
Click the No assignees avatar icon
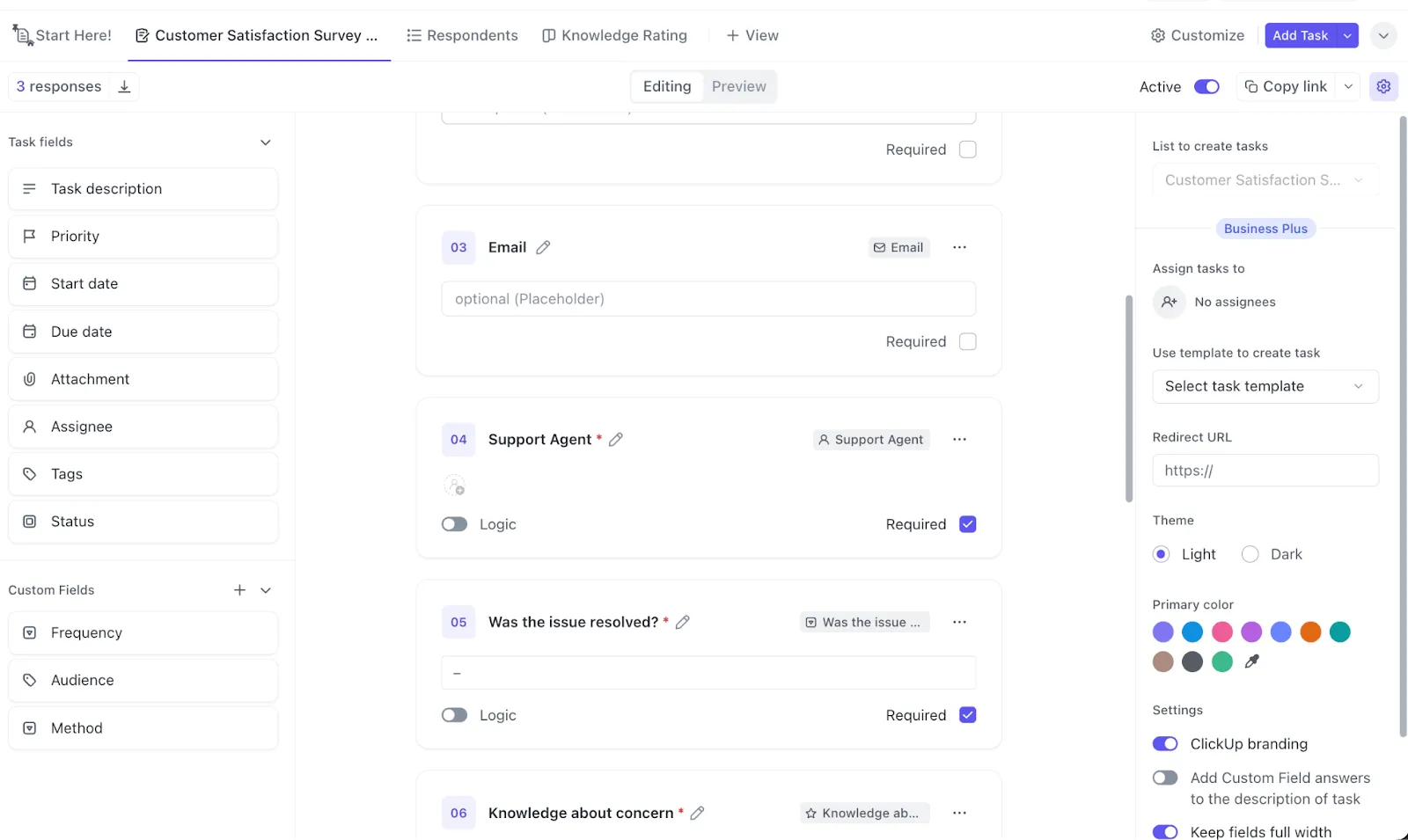pyautogui.click(x=1169, y=302)
